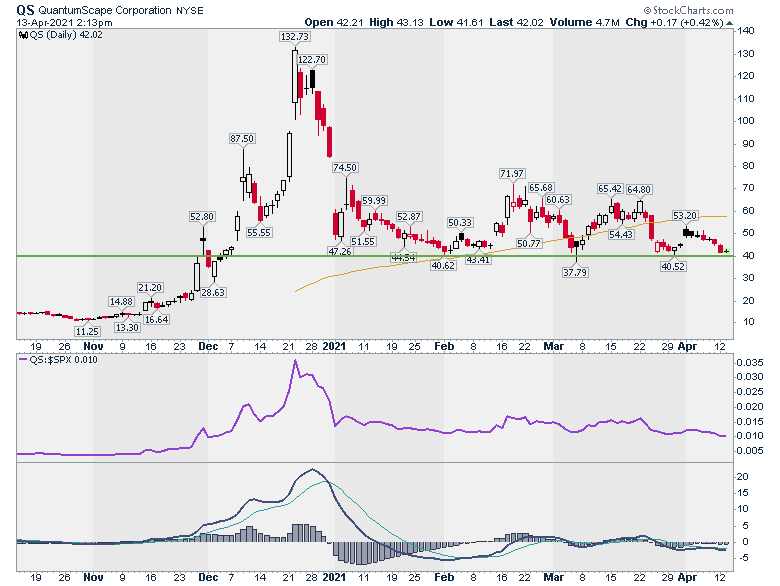
Task: Click the NYSE exchange label
Action: pos(190,10)
